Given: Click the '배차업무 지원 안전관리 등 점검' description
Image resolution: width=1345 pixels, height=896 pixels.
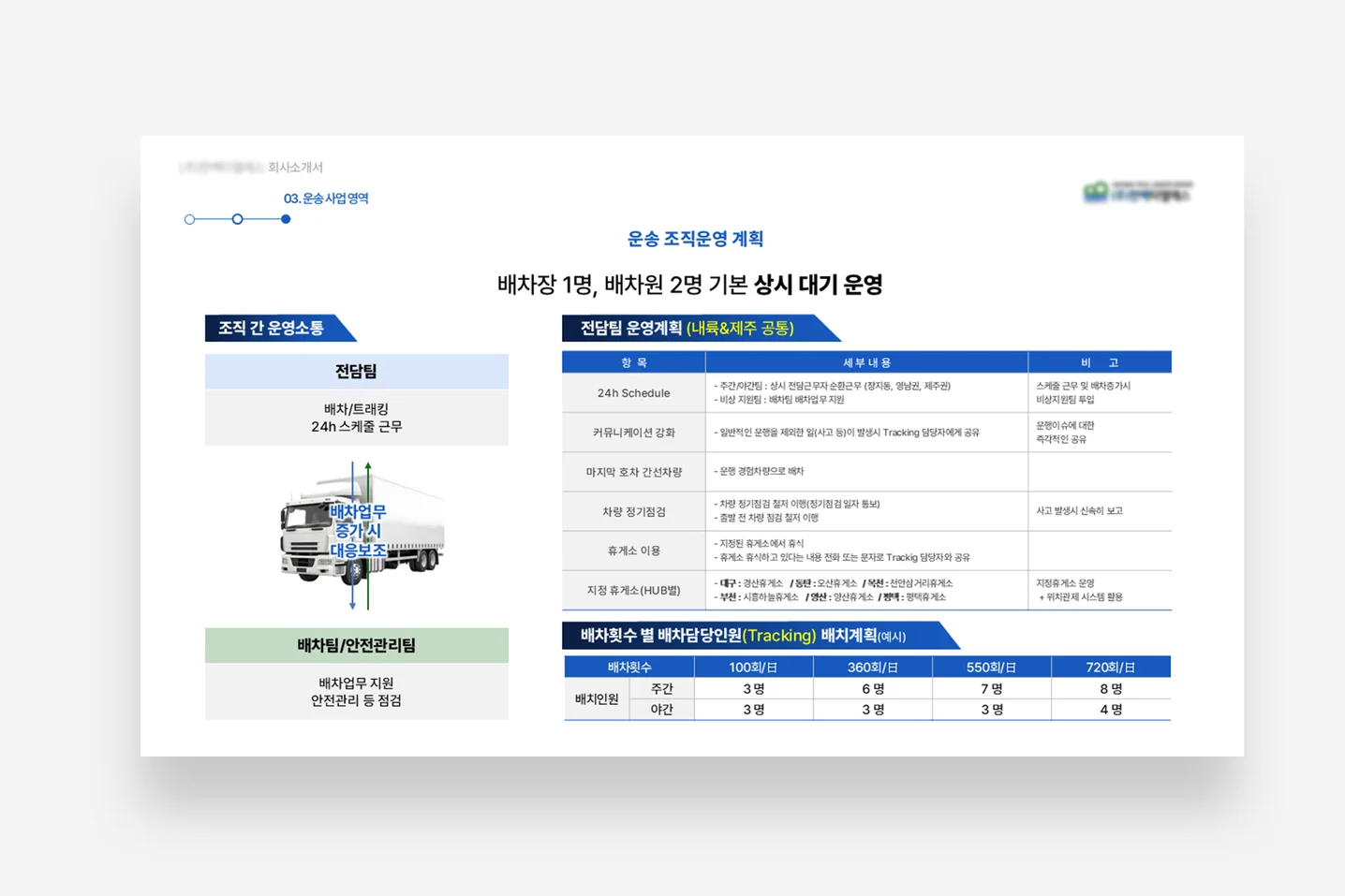Looking at the screenshot, I should pyautogui.click(x=357, y=692).
